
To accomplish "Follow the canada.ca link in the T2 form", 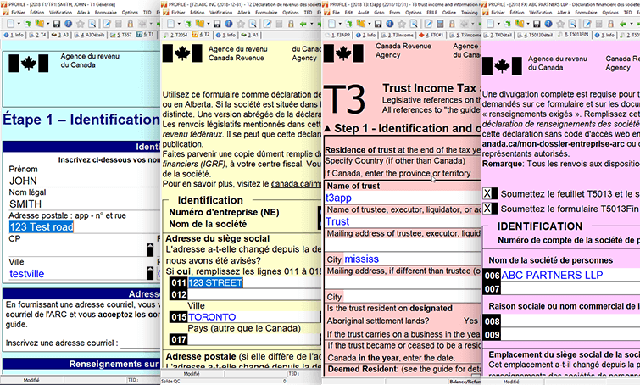I will click(x=296, y=184).
